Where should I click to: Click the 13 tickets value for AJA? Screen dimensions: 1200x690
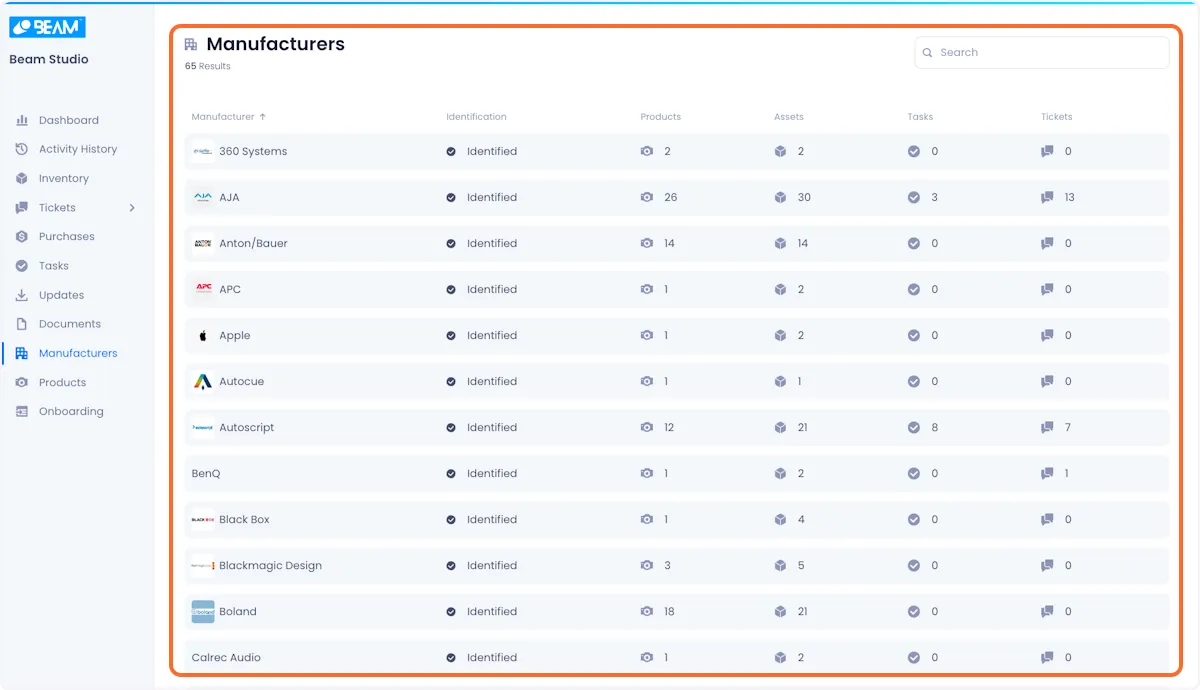point(1069,197)
